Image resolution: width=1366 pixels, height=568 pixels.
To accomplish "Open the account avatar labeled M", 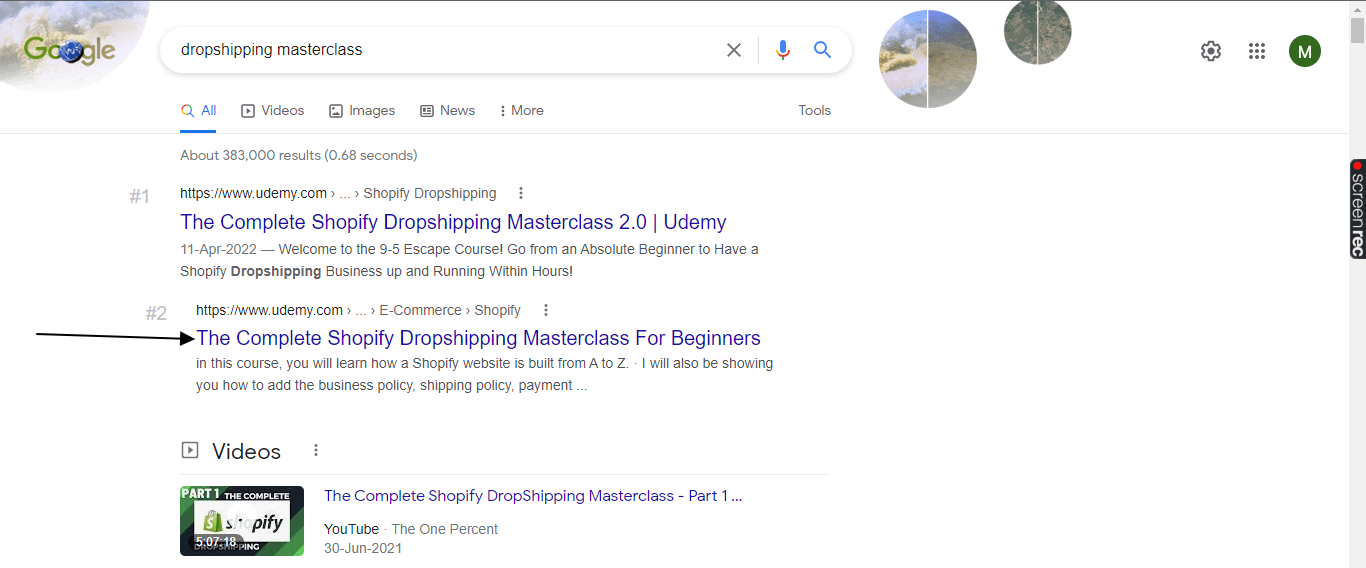I will click(x=1304, y=51).
